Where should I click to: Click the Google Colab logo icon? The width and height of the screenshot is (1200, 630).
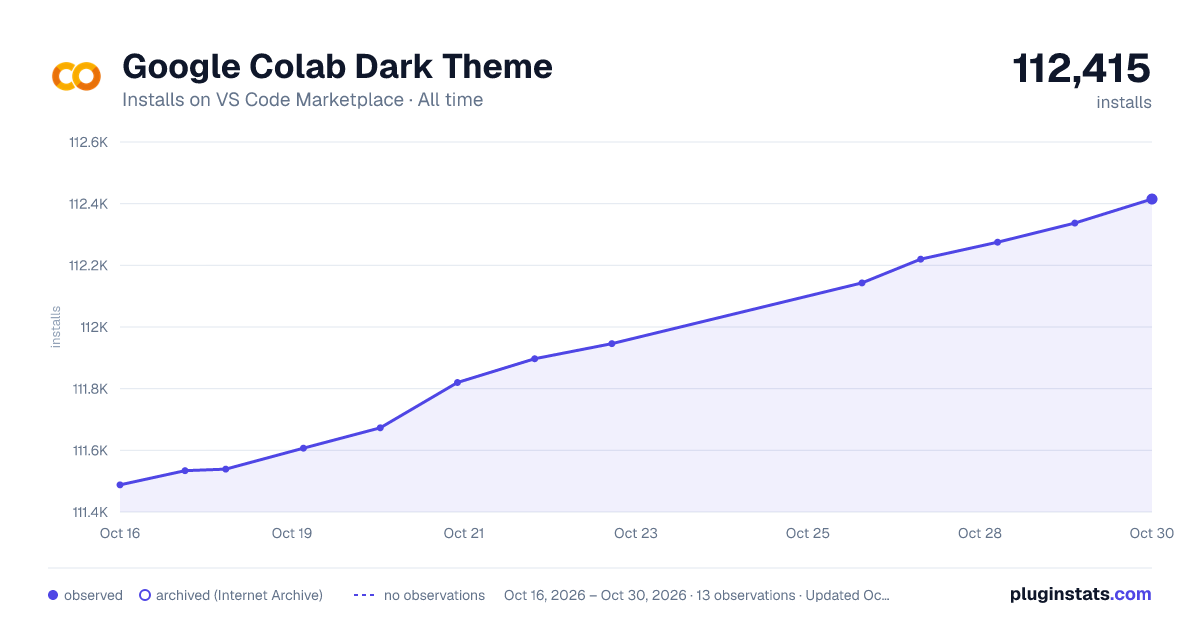pyautogui.click(x=76, y=76)
